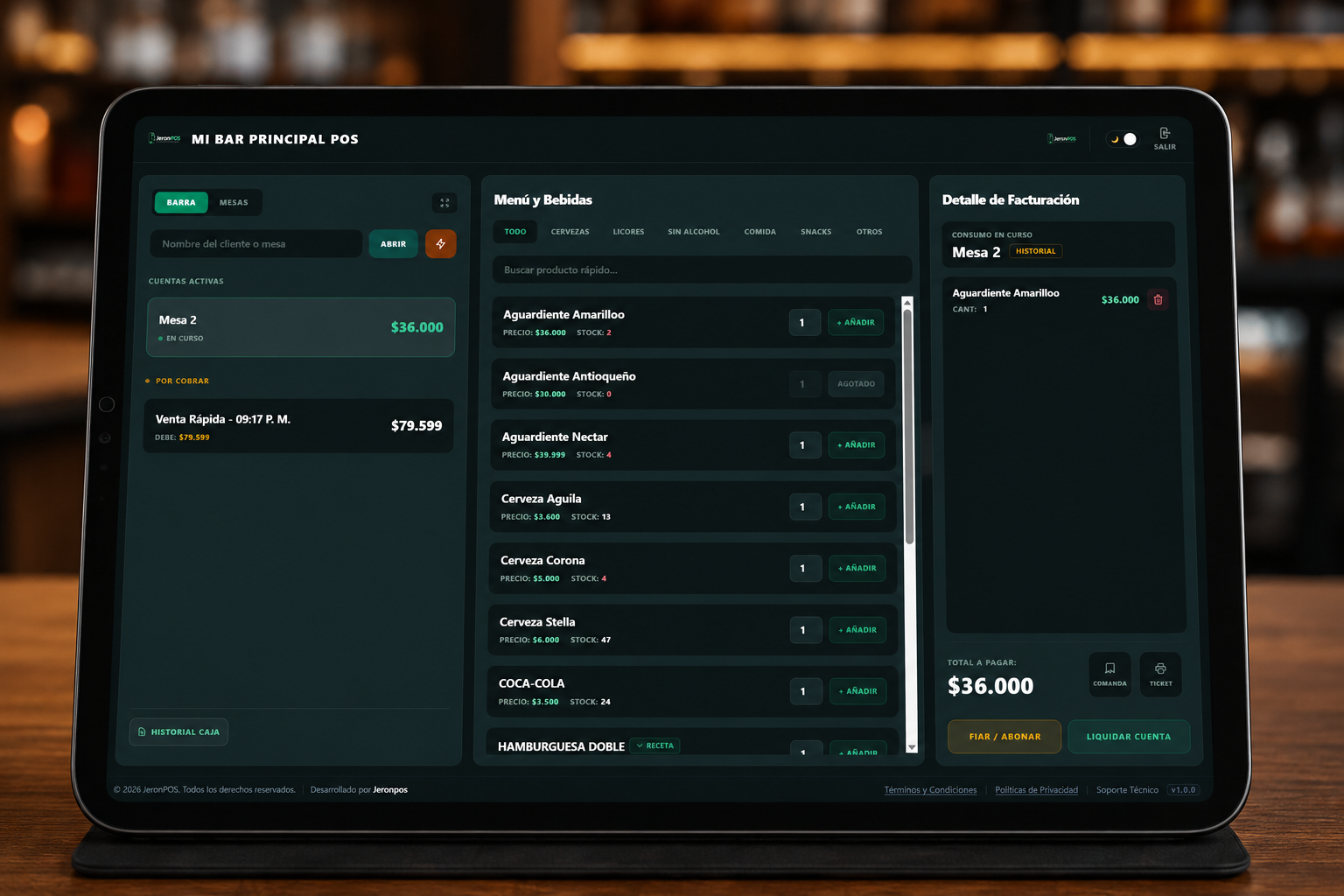1344x896 pixels.
Task: Click the Liquidar Cuenta button
Action: (x=1129, y=737)
